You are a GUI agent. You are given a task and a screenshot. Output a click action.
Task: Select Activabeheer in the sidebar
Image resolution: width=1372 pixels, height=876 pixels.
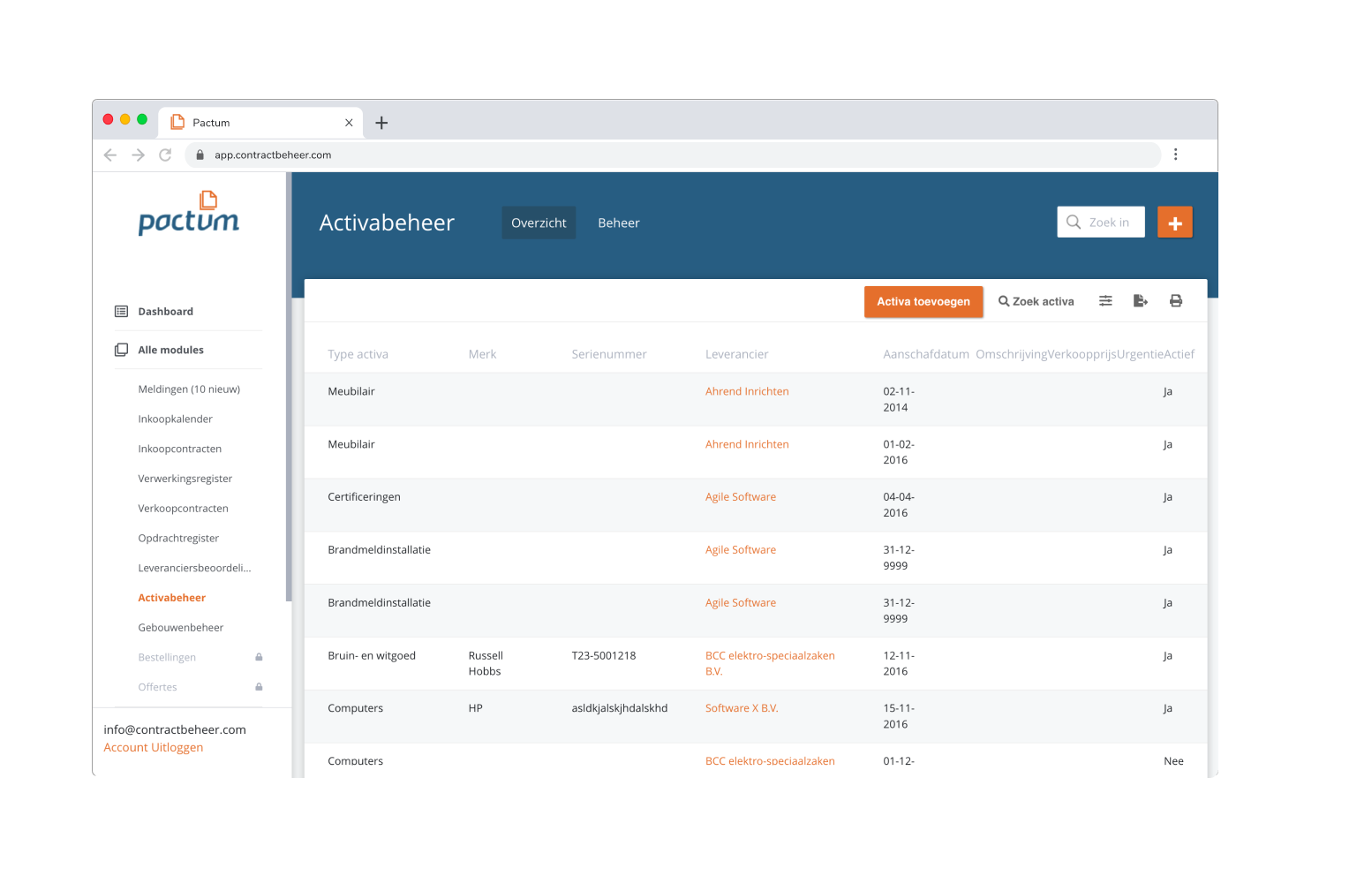coord(172,598)
